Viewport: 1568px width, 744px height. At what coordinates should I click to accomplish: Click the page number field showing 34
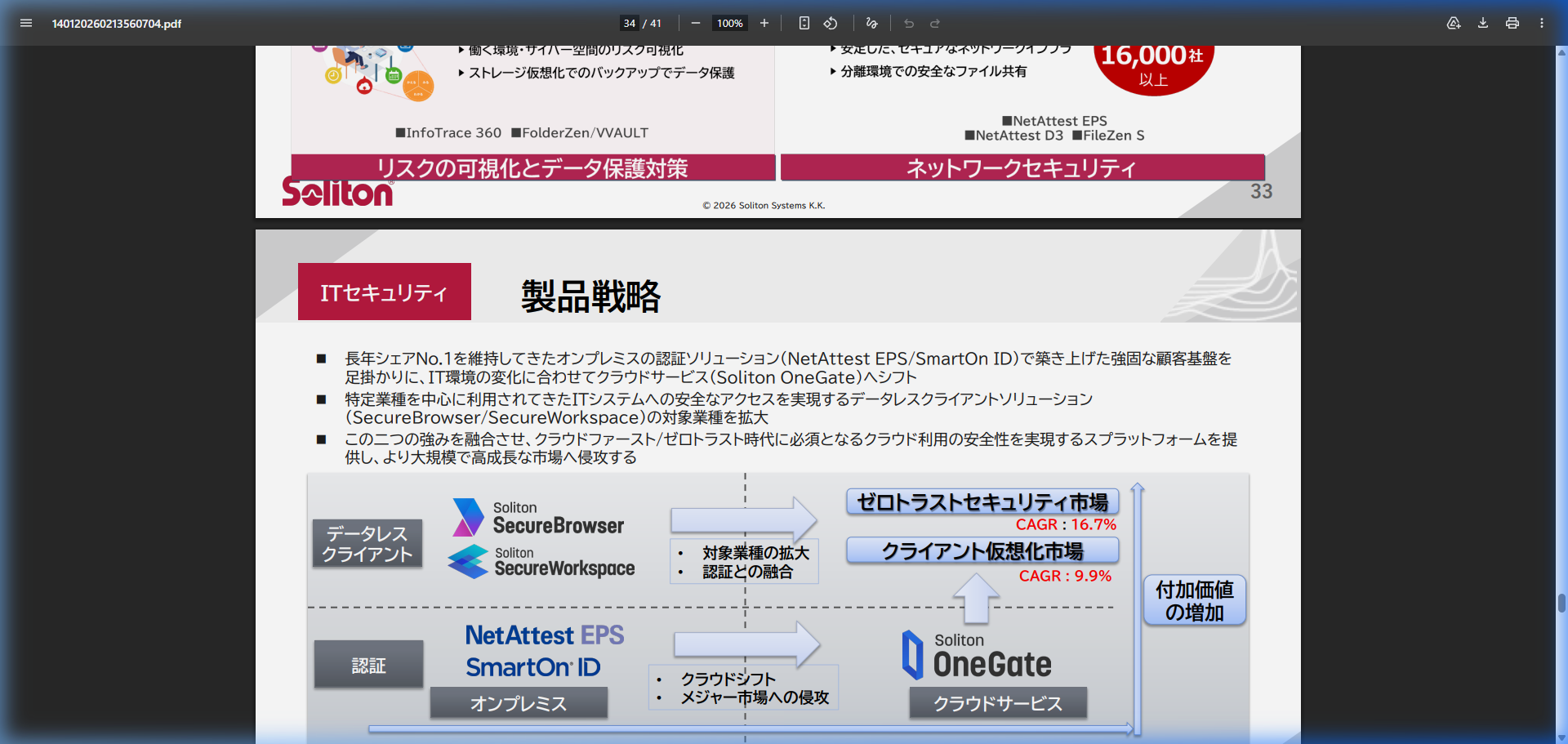[x=629, y=23]
